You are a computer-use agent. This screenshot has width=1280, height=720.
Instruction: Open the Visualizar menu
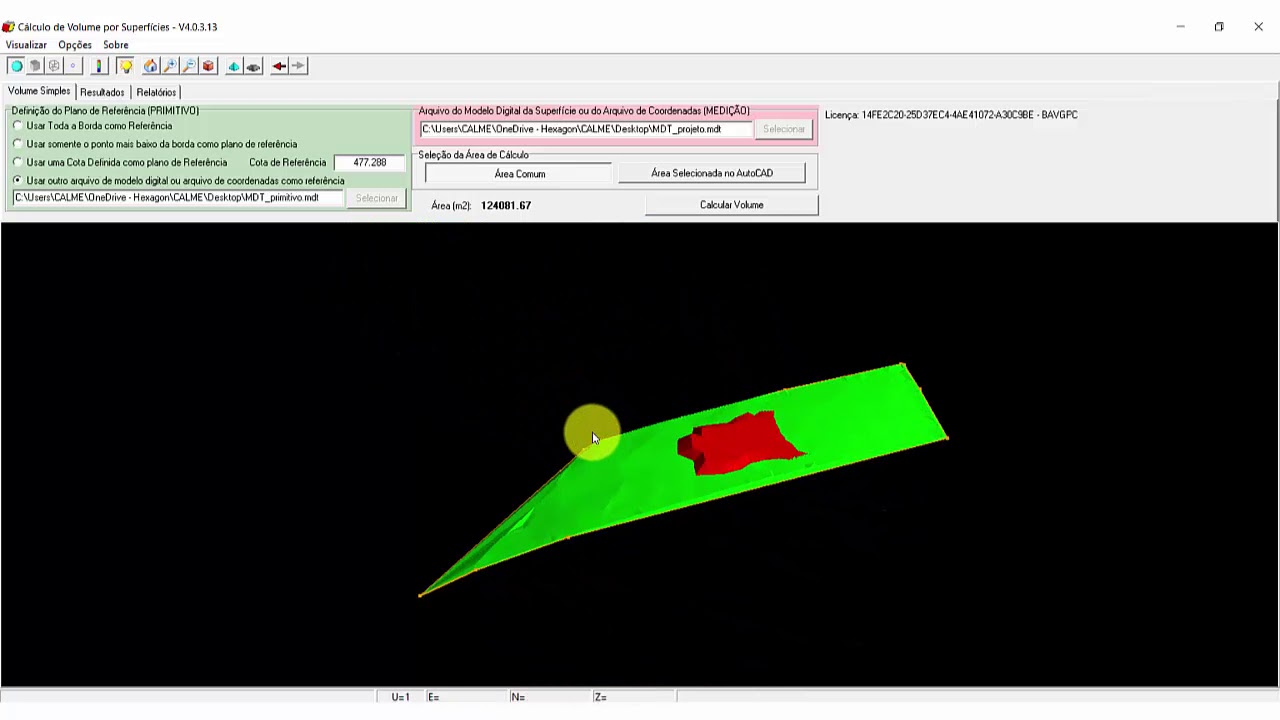pyautogui.click(x=26, y=45)
